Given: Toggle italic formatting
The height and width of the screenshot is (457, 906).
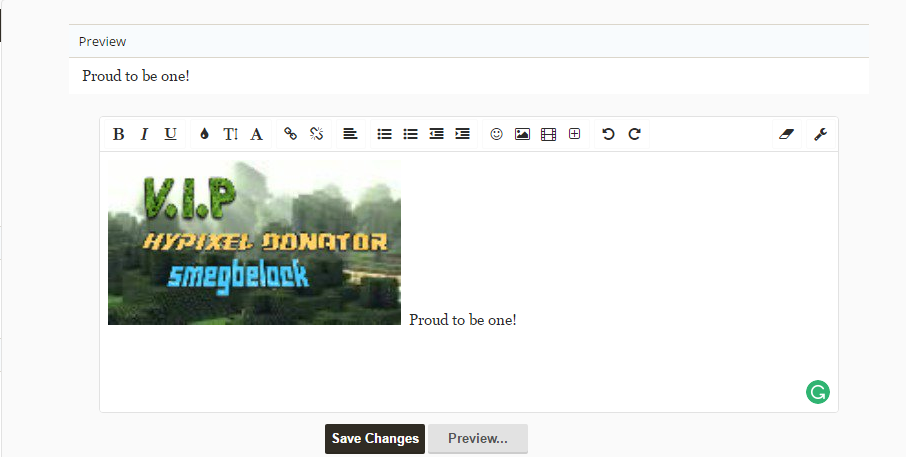Looking at the screenshot, I should (144, 134).
